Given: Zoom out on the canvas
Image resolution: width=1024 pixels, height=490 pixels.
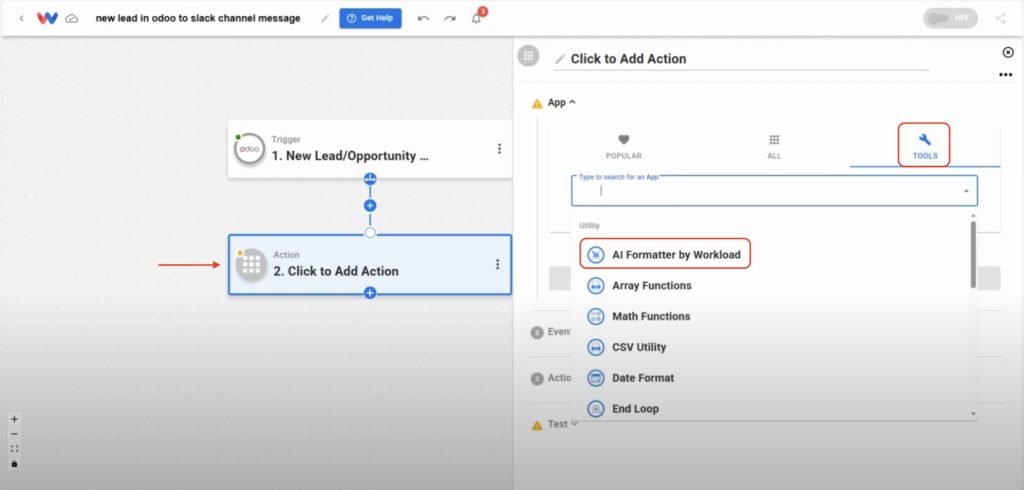Looking at the screenshot, I should pos(14,434).
